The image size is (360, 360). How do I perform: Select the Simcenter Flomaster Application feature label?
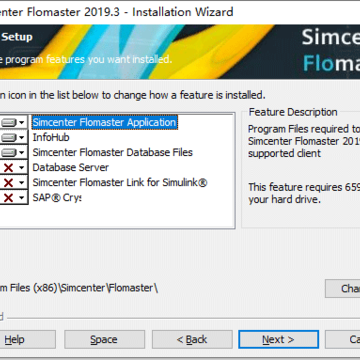(x=104, y=122)
